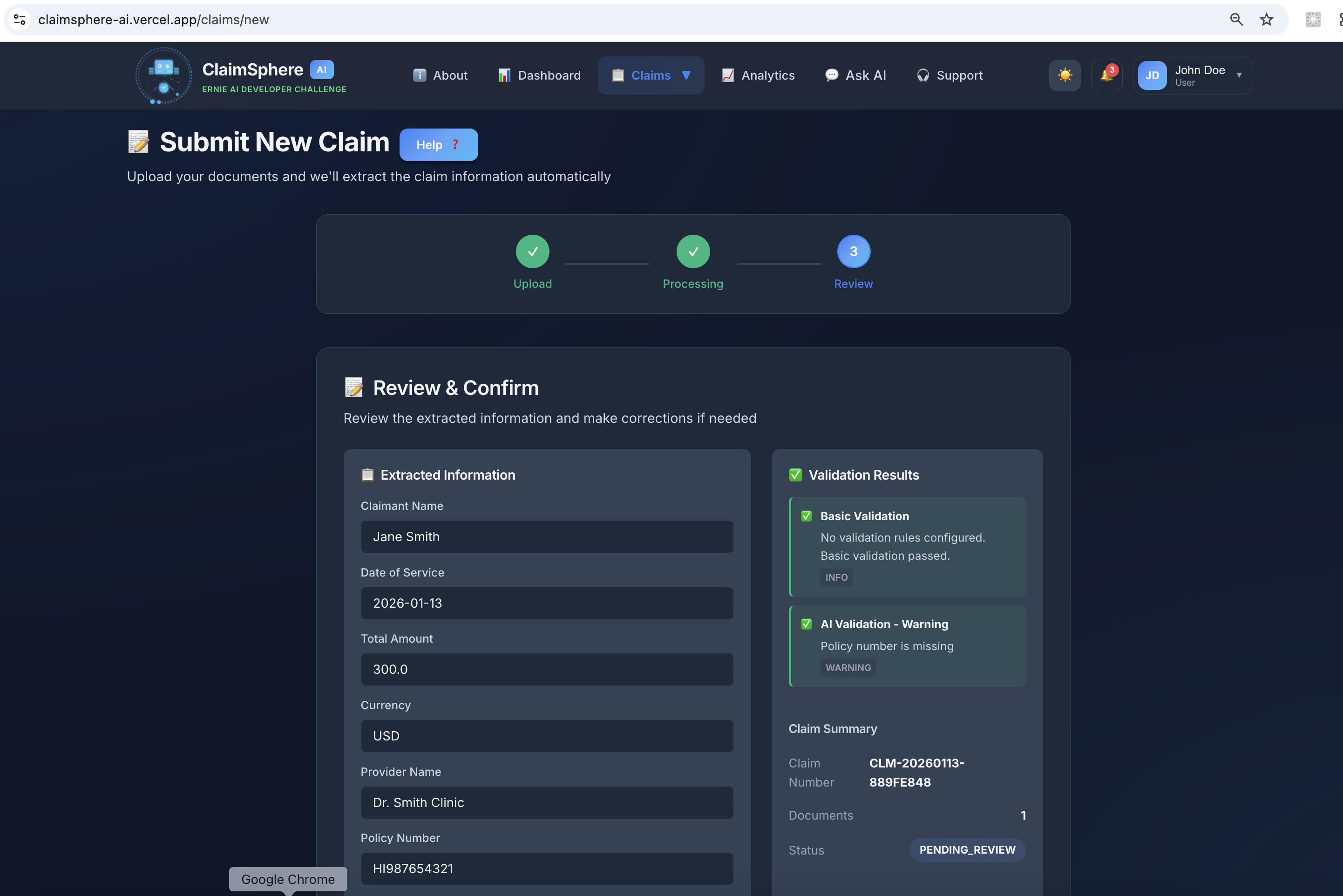Click the Claimant Name input field
Viewport: 1343px width, 896px height.
pos(547,536)
